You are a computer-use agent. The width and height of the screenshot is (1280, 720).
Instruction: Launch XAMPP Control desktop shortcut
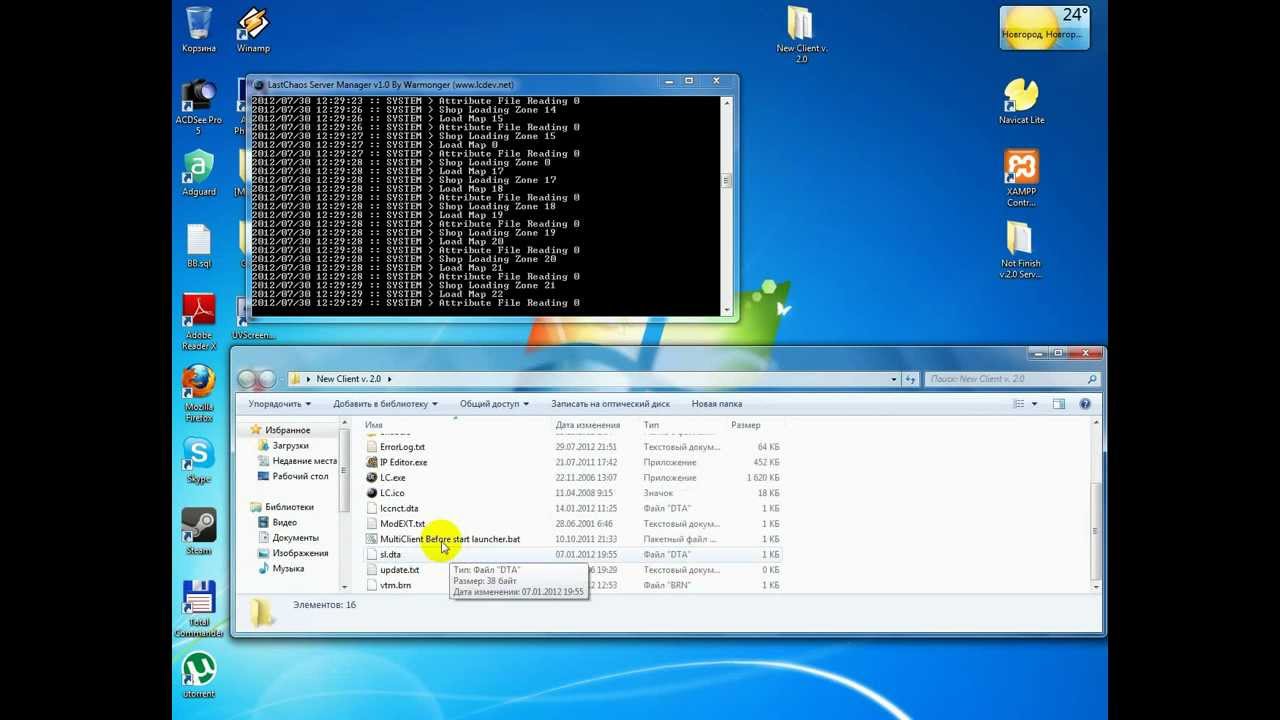click(x=1021, y=178)
